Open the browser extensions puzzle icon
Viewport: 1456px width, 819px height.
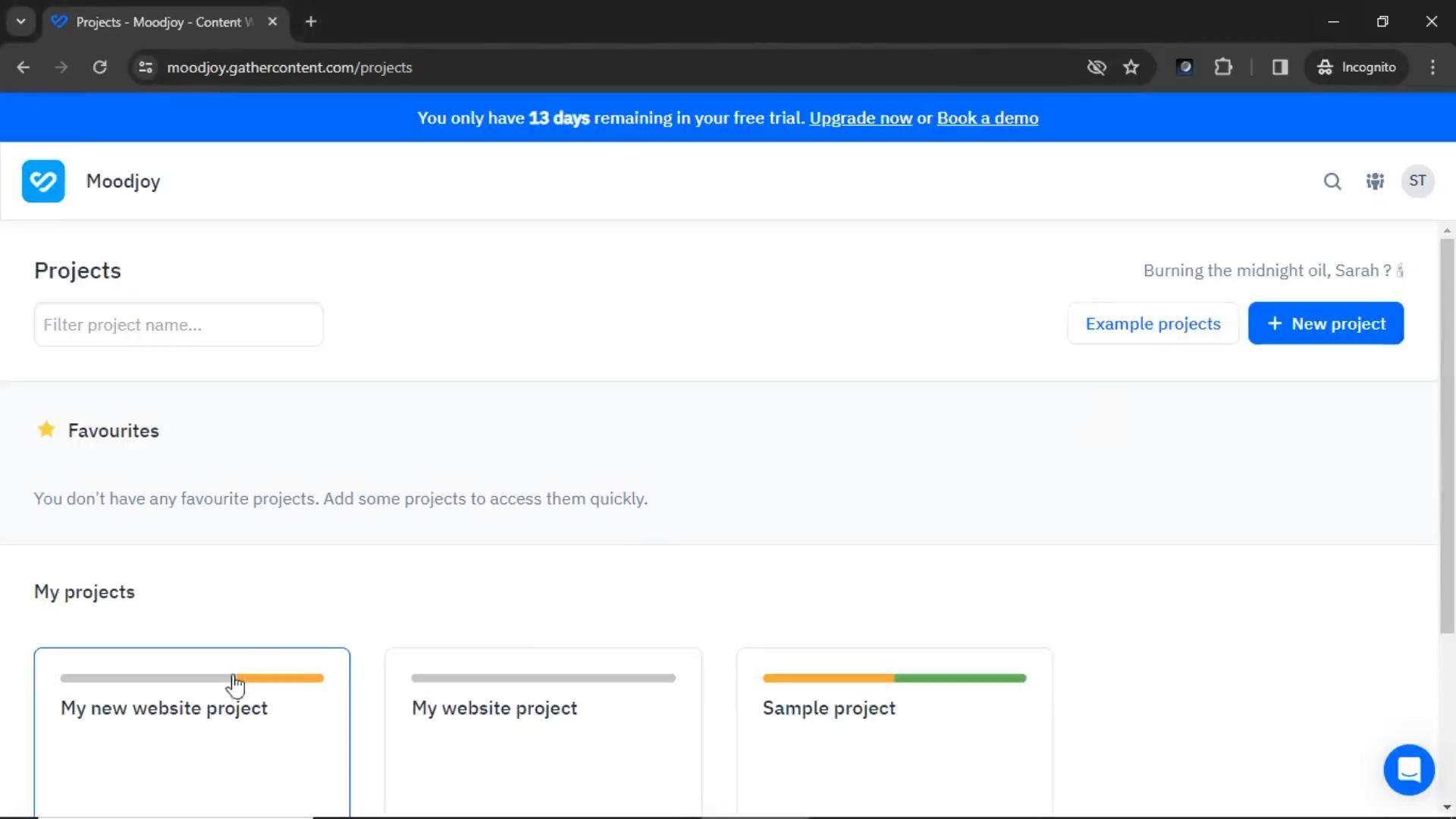(1223, 67)
